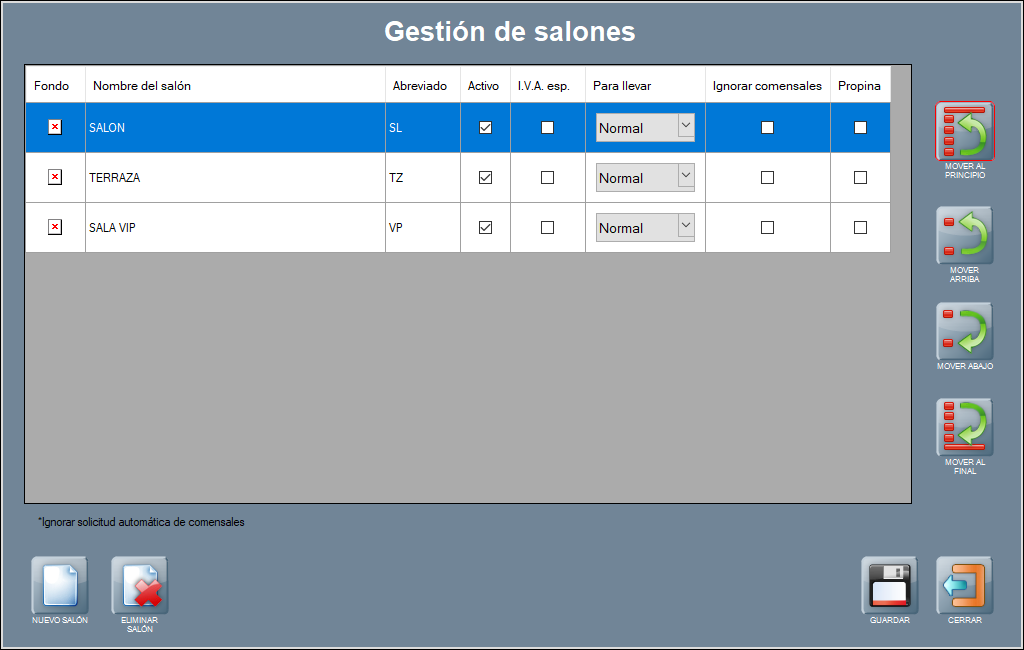Create a new room with Nuevo Salón

60,585
